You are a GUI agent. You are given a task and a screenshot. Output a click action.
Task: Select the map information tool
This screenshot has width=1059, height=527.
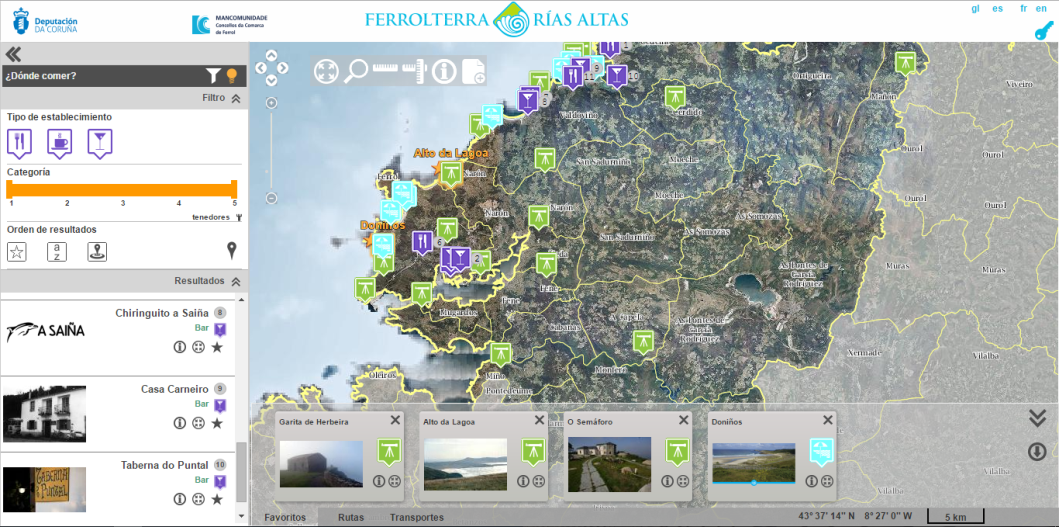[444, 71]
